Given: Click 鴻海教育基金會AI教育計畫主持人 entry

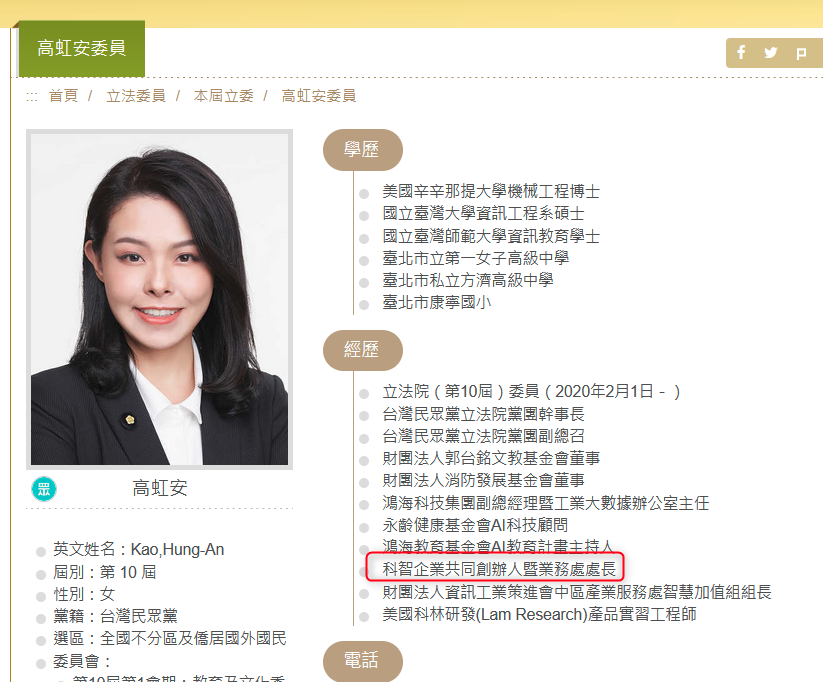Looking at the screenshot, I should [x=498, y=546].
